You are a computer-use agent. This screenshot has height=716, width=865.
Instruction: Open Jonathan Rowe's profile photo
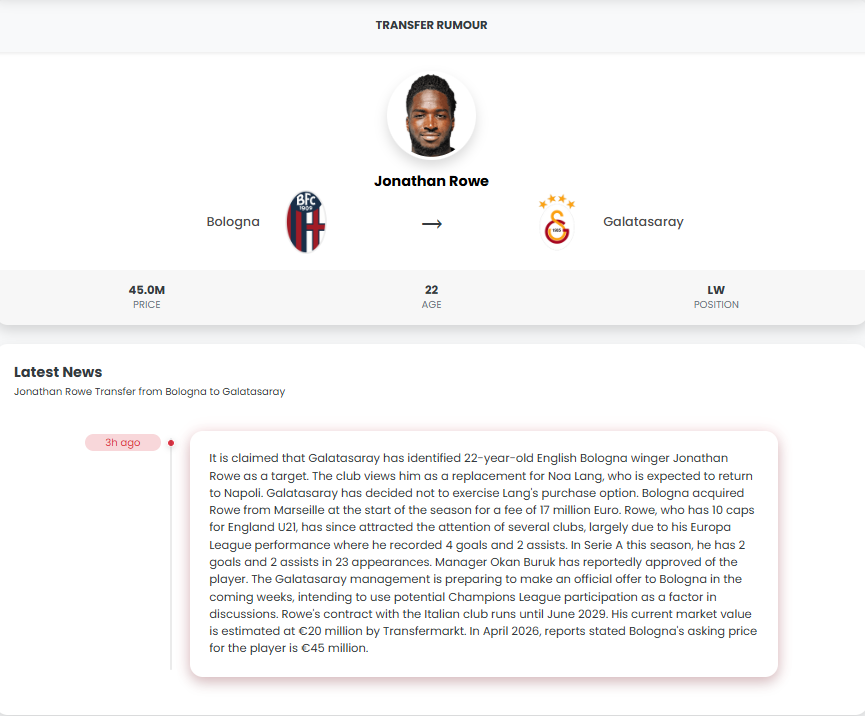(431, 116)
